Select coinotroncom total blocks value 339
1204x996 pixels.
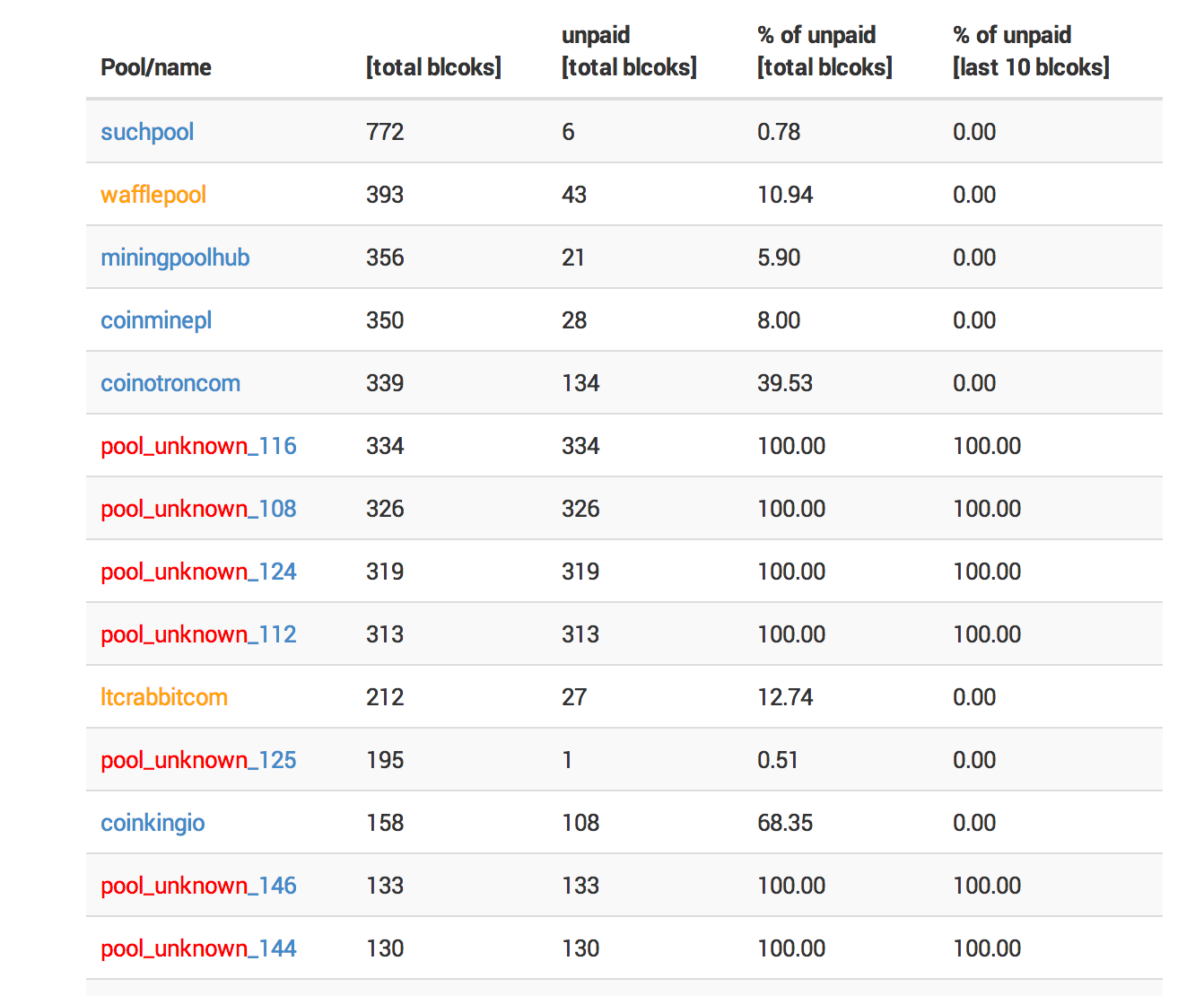(x=385, y=383)
